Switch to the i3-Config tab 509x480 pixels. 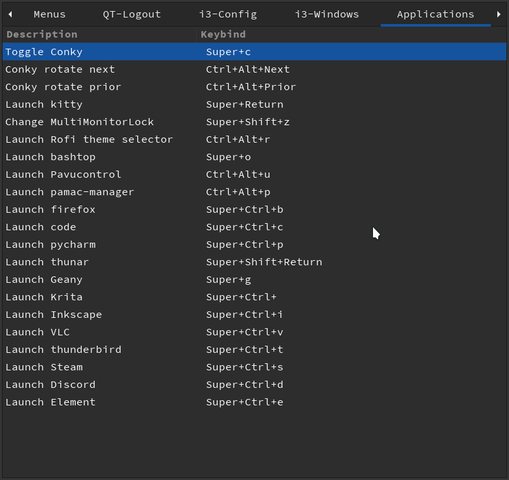(x=228, y=14)
